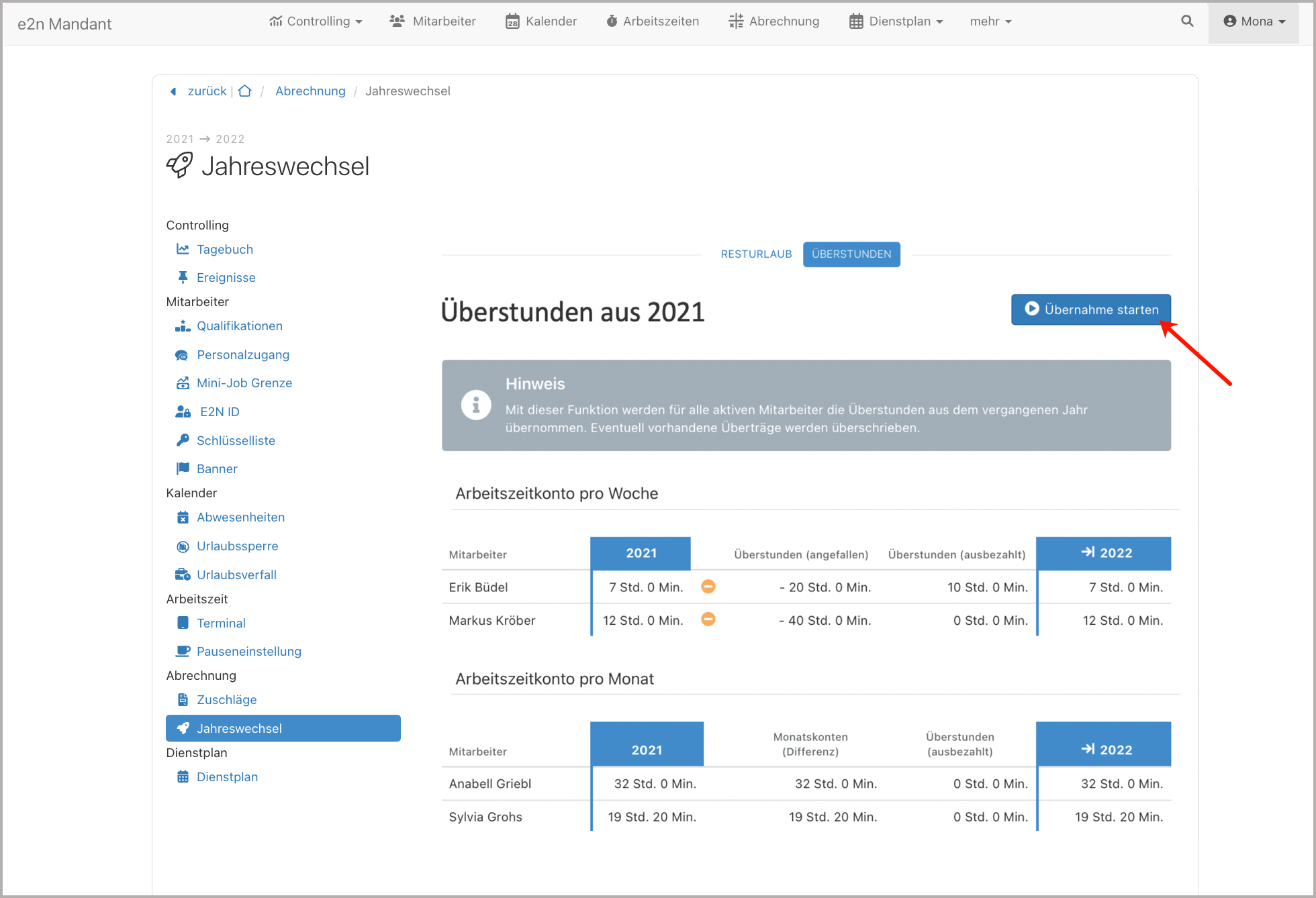Start the transfer with Übernahme starten
1316x898 pixels.
coord(1090,309)
